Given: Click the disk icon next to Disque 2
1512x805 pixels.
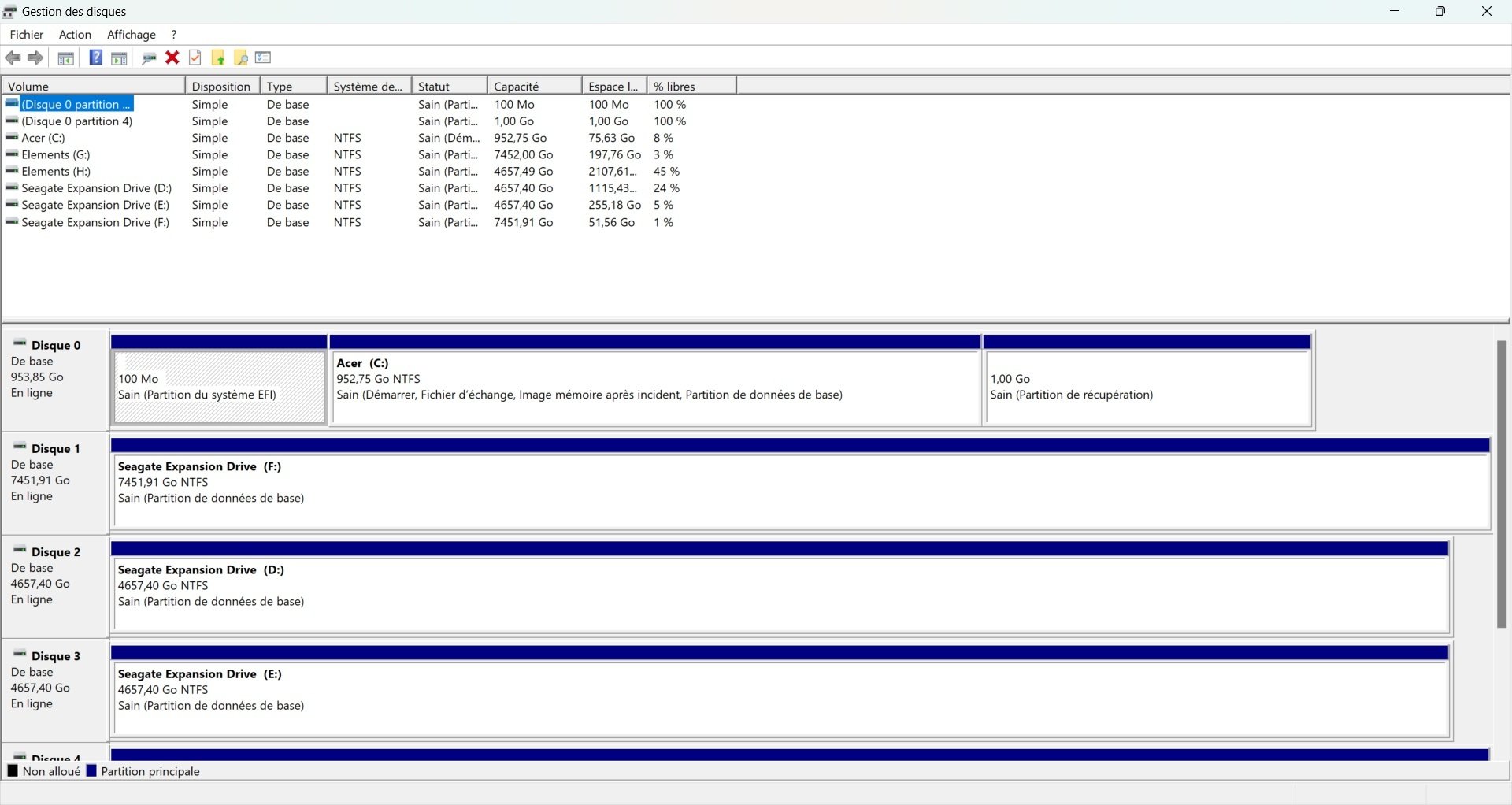Looking at the screenshot, I should click(20, 550).
